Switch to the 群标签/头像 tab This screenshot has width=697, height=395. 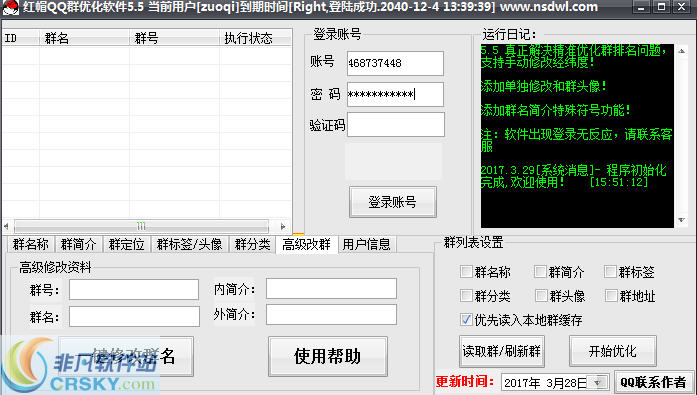[190, 244]
